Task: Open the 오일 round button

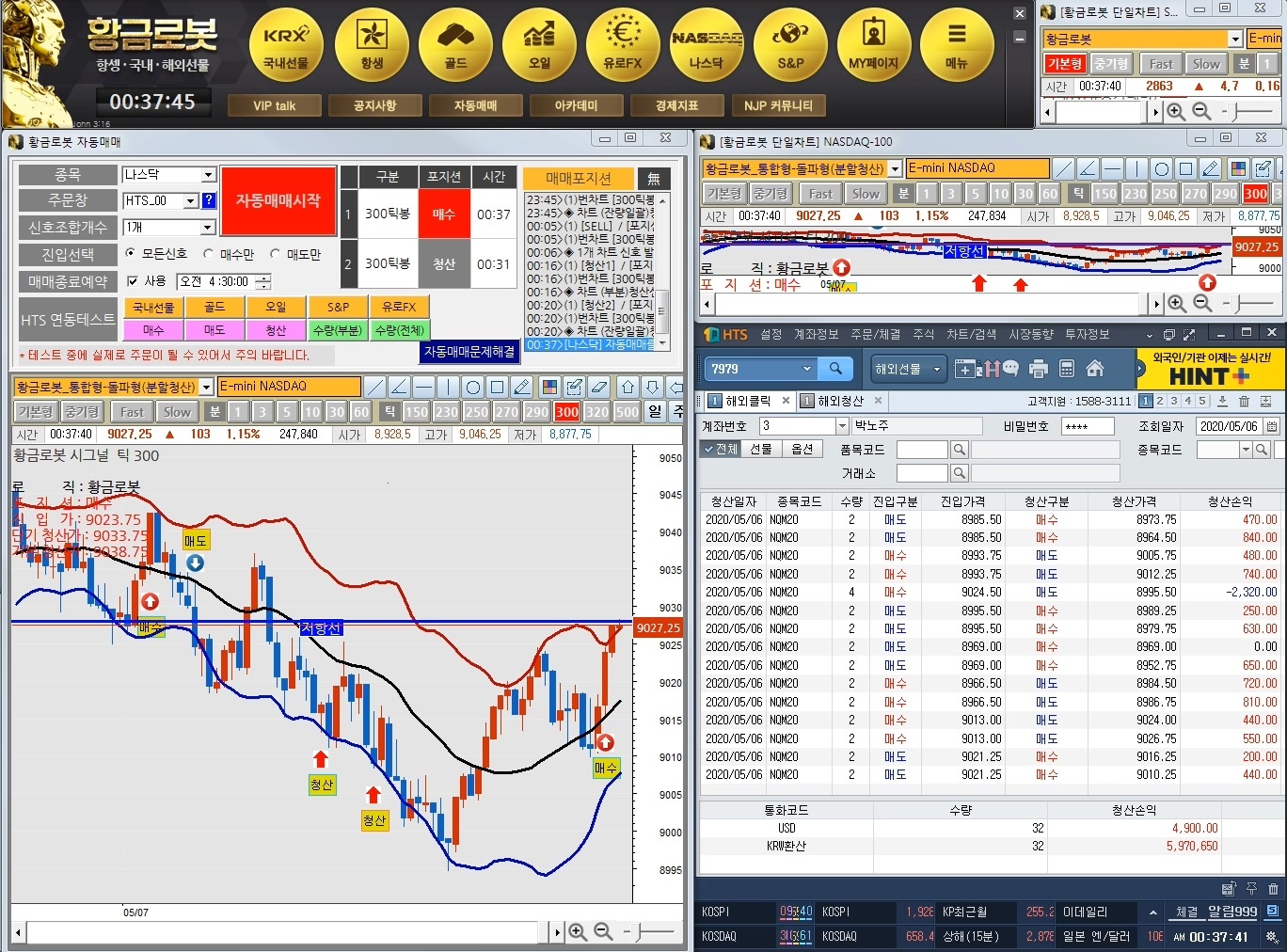Action: (x=539, y=44)
